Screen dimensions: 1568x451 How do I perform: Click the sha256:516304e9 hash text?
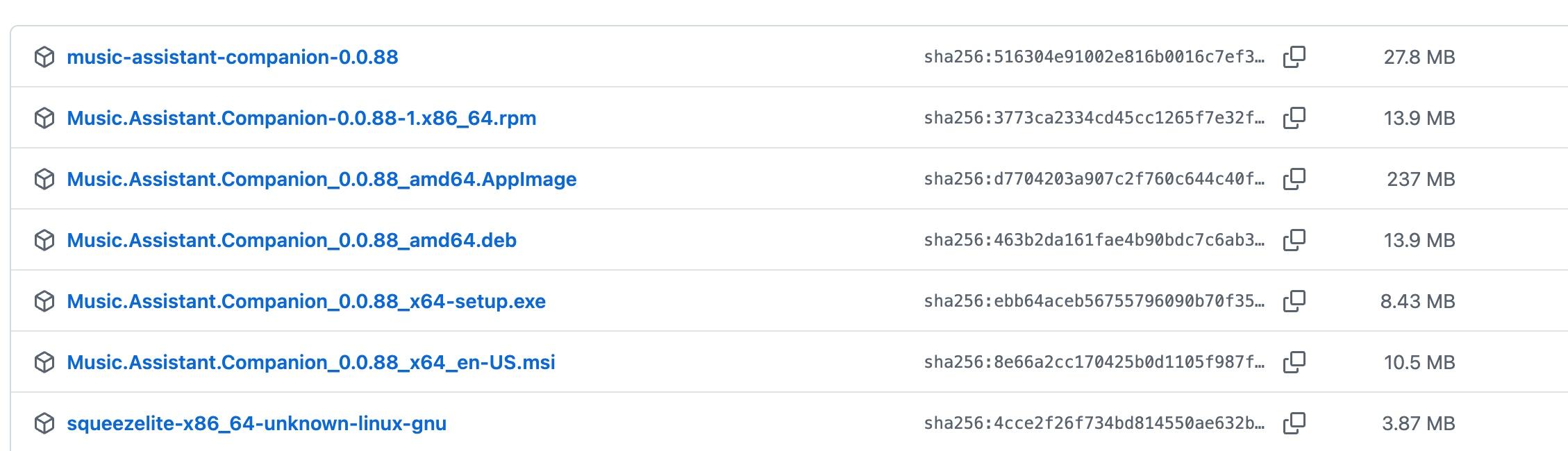tap(1094, 57)
